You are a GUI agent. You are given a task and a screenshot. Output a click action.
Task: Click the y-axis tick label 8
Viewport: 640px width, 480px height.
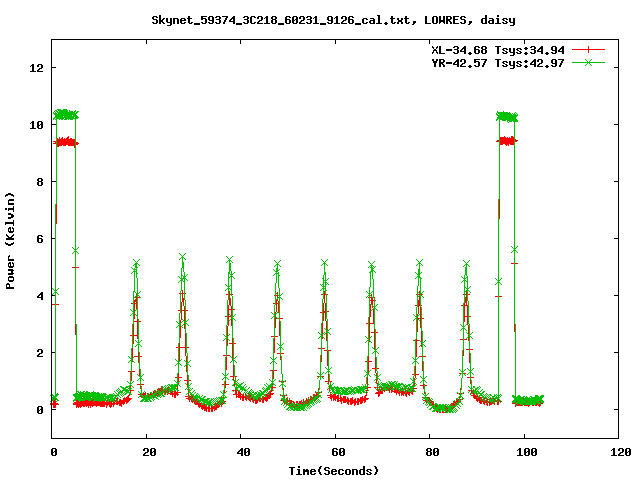pos(40,182)
